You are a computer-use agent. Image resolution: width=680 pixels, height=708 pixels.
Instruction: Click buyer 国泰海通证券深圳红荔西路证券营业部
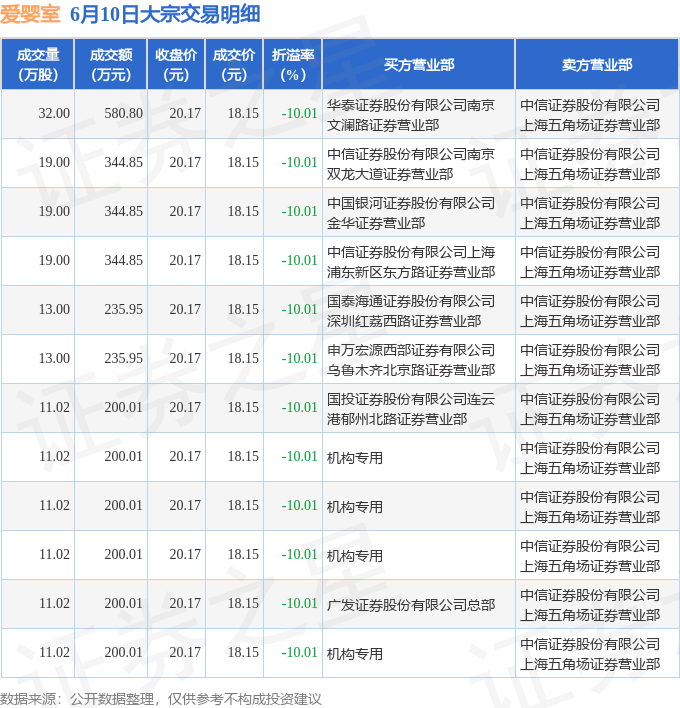click(411, 311)
